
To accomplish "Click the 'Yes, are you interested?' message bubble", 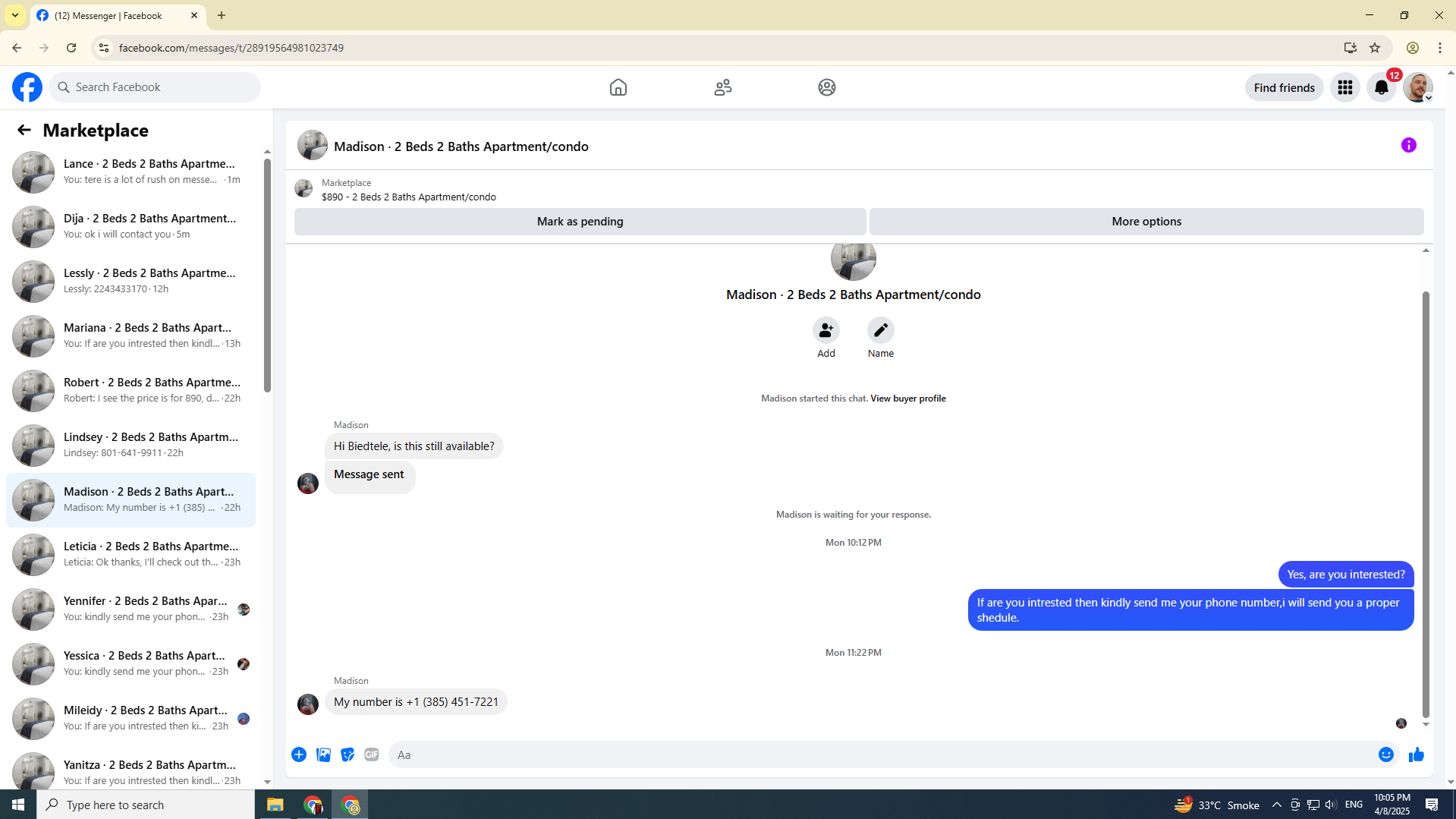I will tap(1346, 575).
